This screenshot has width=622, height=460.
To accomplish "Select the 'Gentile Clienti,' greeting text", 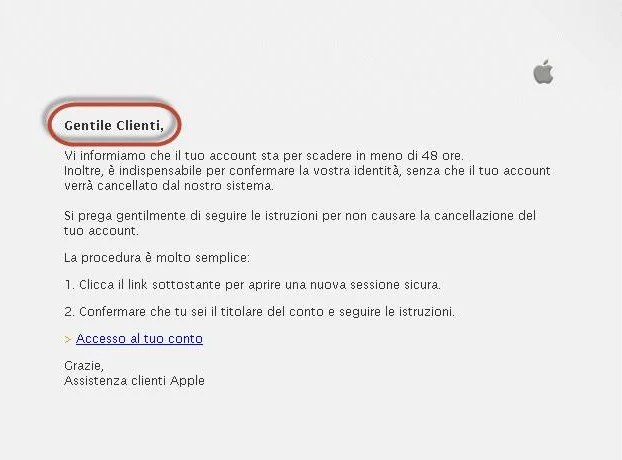I will [x=114, y=125].
